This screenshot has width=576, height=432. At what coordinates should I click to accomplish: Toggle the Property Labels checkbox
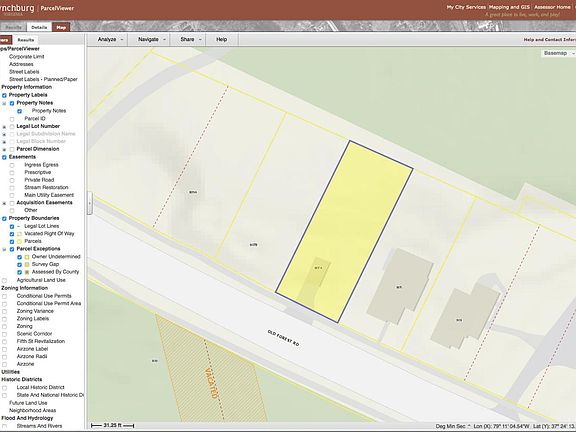point(4,95)
